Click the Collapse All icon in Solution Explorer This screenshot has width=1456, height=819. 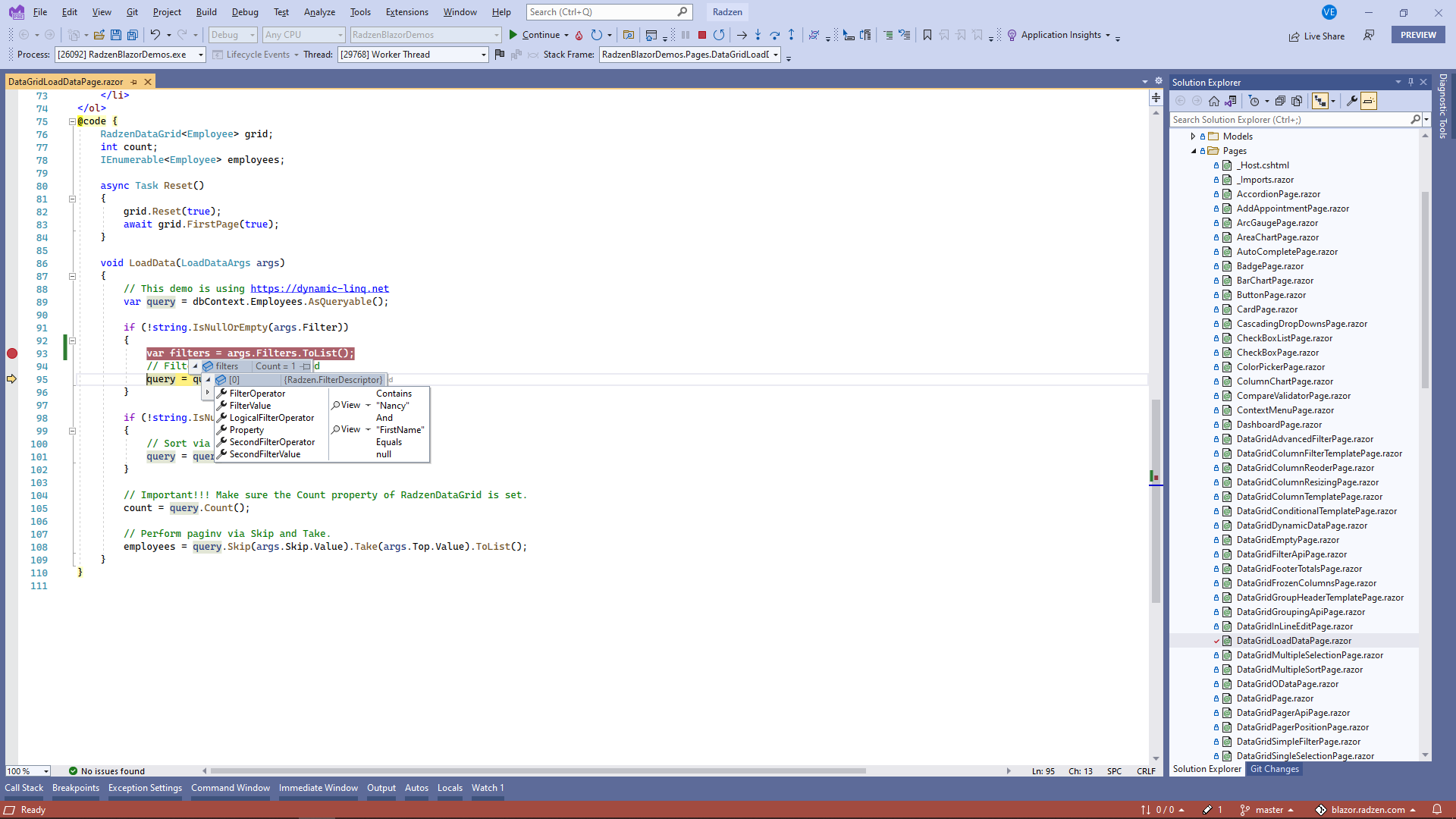click(x=1280, y=101)
